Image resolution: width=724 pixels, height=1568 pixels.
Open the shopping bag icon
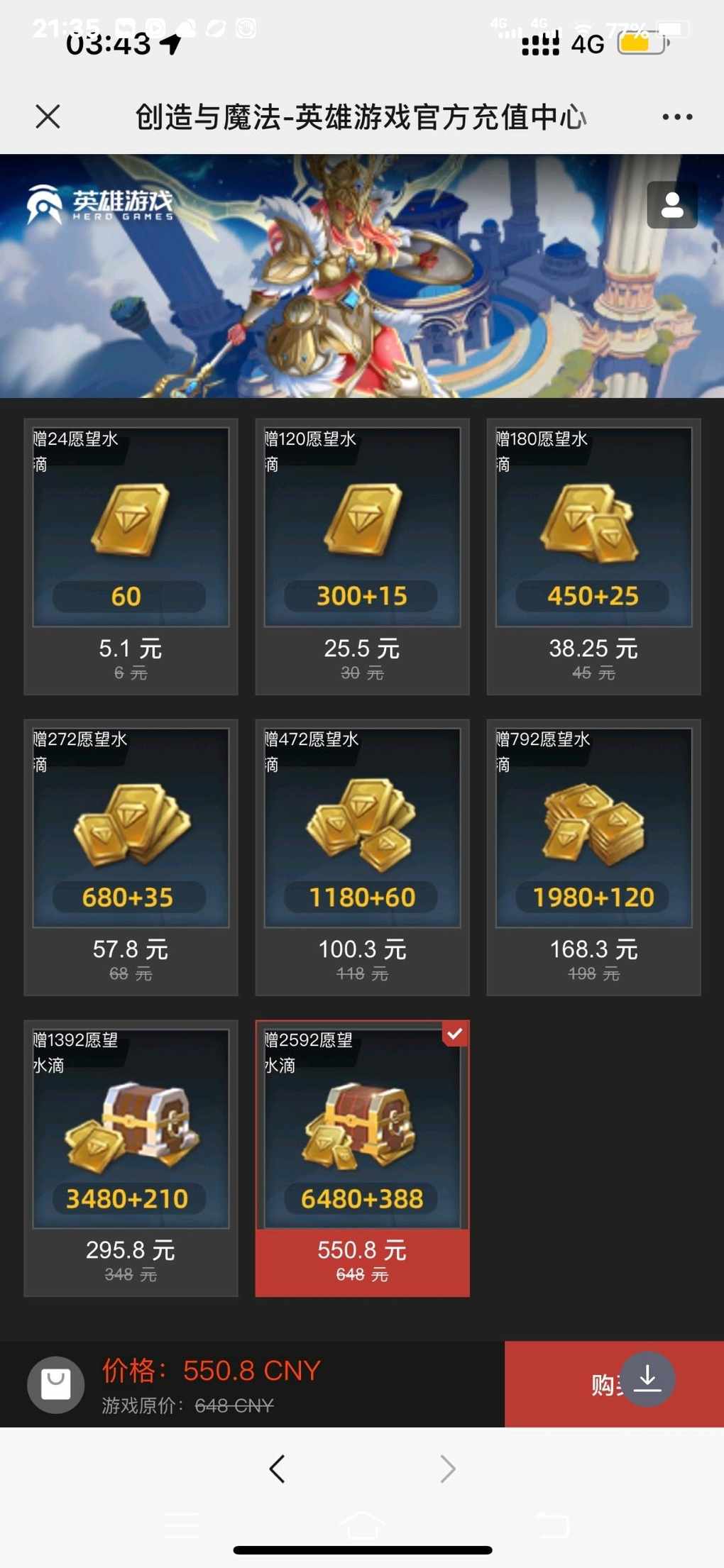click(x=55, y=1384)
